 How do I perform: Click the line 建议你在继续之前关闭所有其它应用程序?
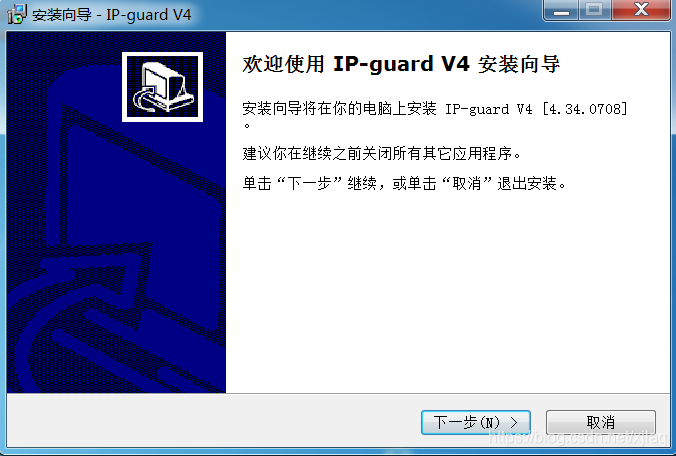(382, 153)
